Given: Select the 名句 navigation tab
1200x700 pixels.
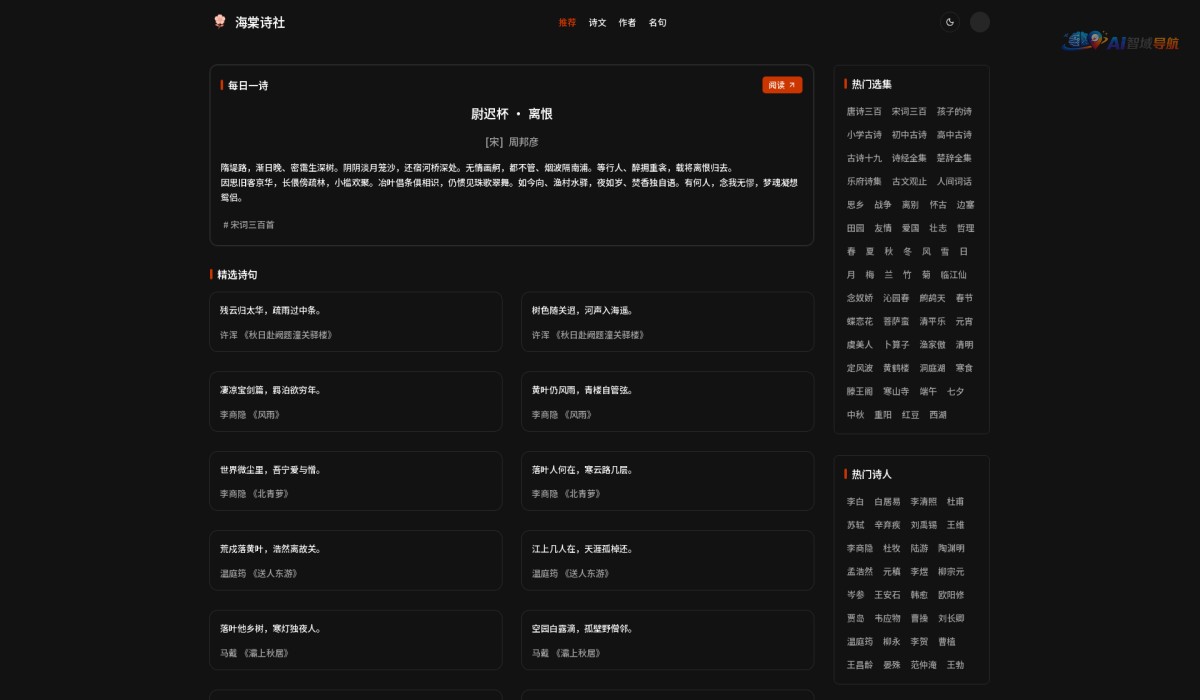Looking at the screenshot, I should tap(657, 22).
